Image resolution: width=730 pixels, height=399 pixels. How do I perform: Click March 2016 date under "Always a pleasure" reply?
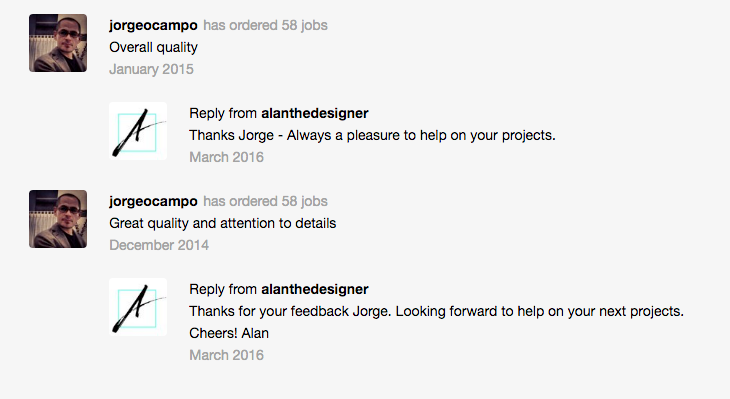[226, 157]
